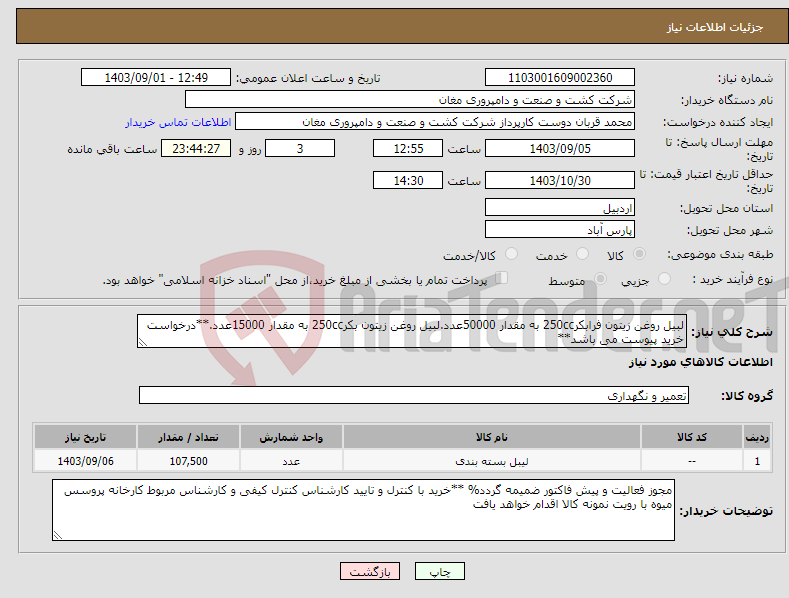Click the remaining days field showing 3

300,148
